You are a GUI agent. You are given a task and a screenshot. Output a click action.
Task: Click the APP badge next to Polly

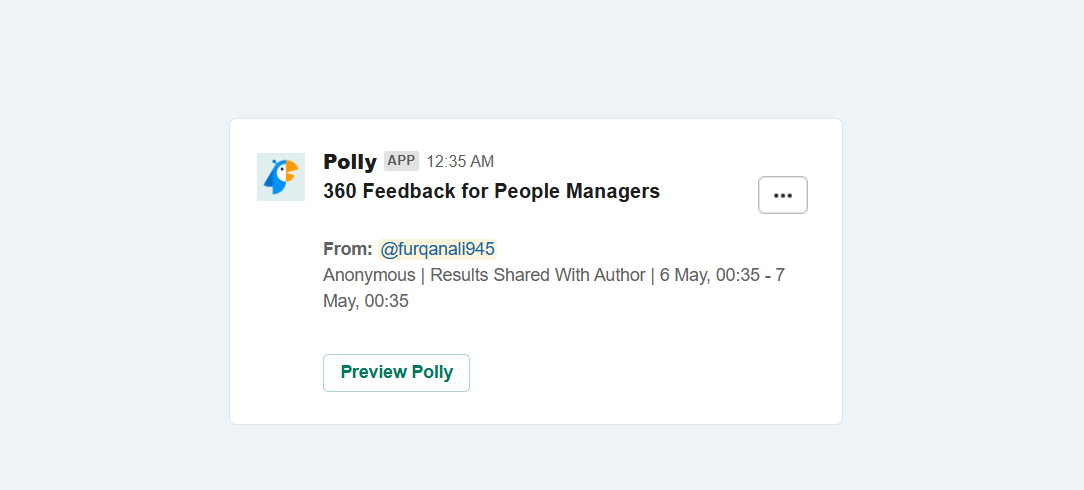point(401,161)
